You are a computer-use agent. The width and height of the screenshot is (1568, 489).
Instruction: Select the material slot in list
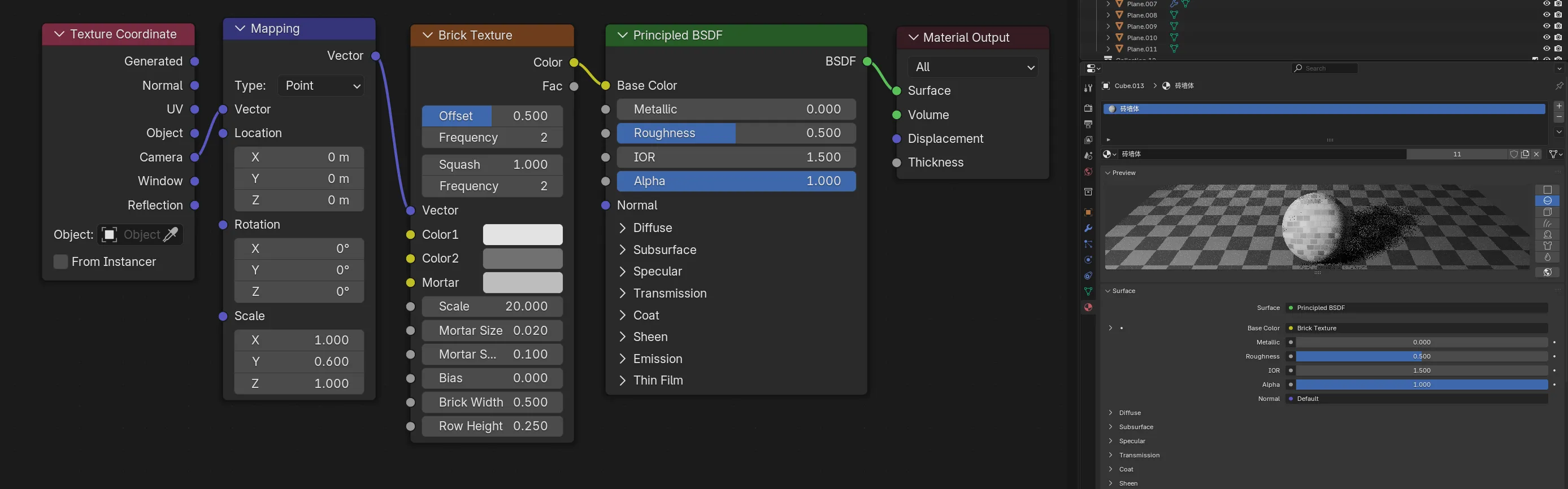point(1324,109)
